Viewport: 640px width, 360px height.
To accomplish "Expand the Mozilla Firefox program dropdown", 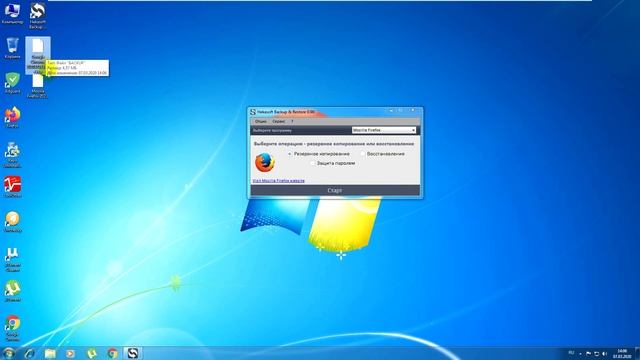I will click(384, 130).
